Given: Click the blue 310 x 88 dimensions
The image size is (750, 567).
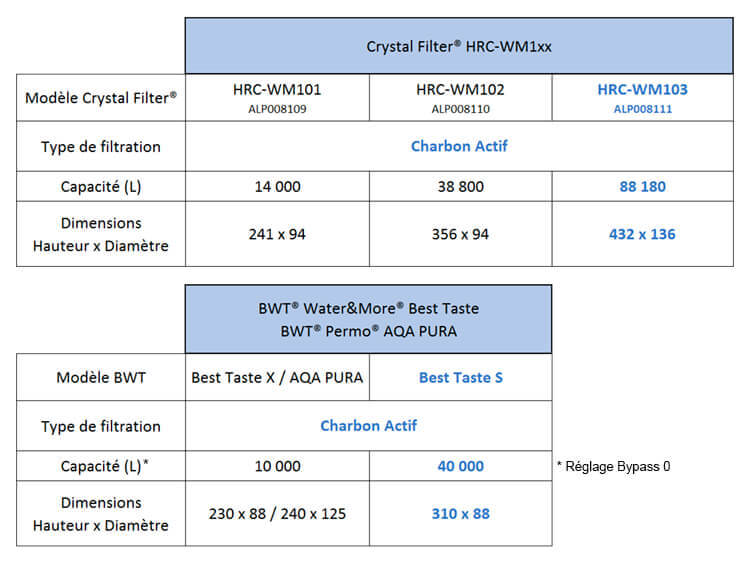Looking at the screenshot, I should (460, 514).
